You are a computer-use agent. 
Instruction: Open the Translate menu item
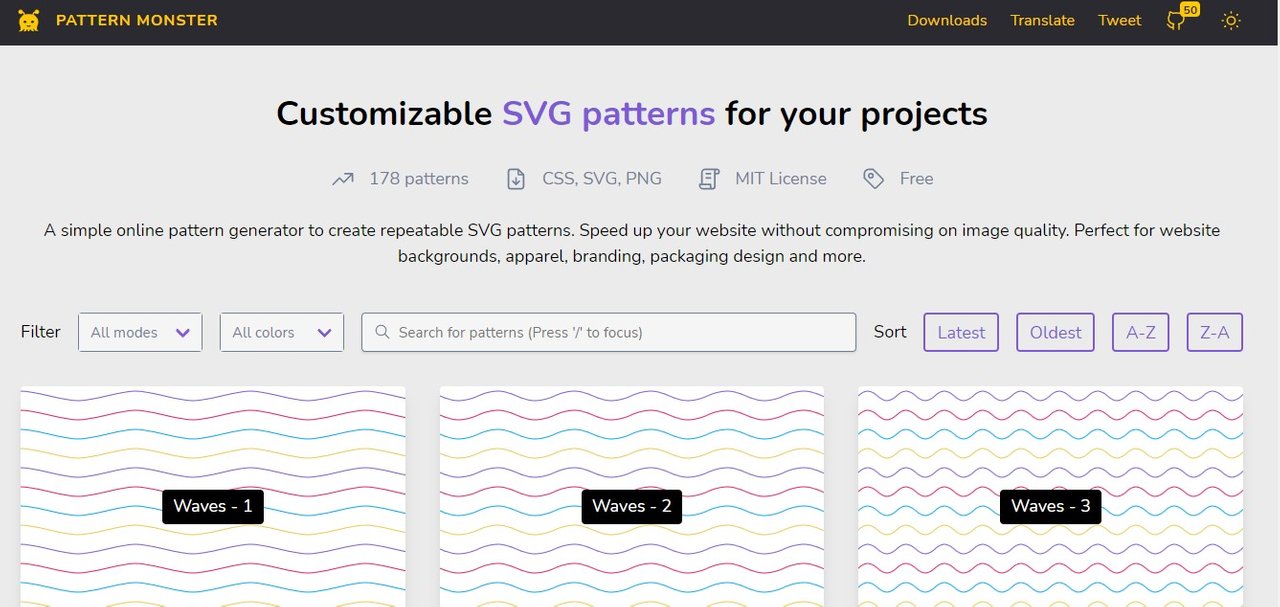tap(1042, 20)
